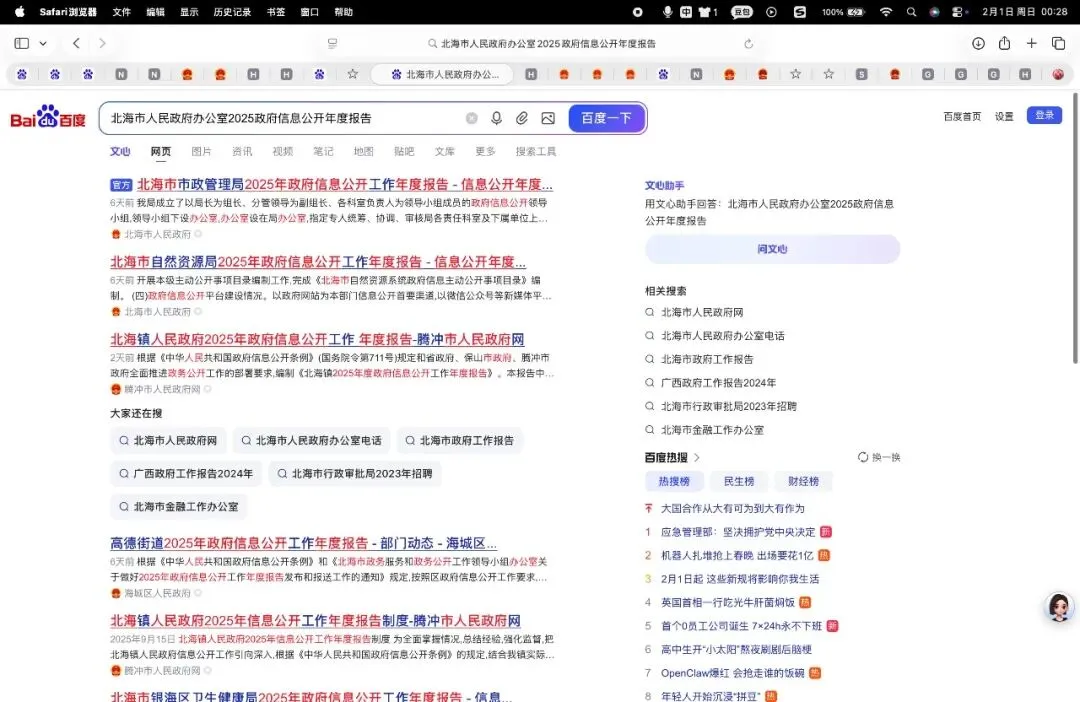Open the sidebar options dropdown arrow
1080x702 pixels.
point(43,43)
